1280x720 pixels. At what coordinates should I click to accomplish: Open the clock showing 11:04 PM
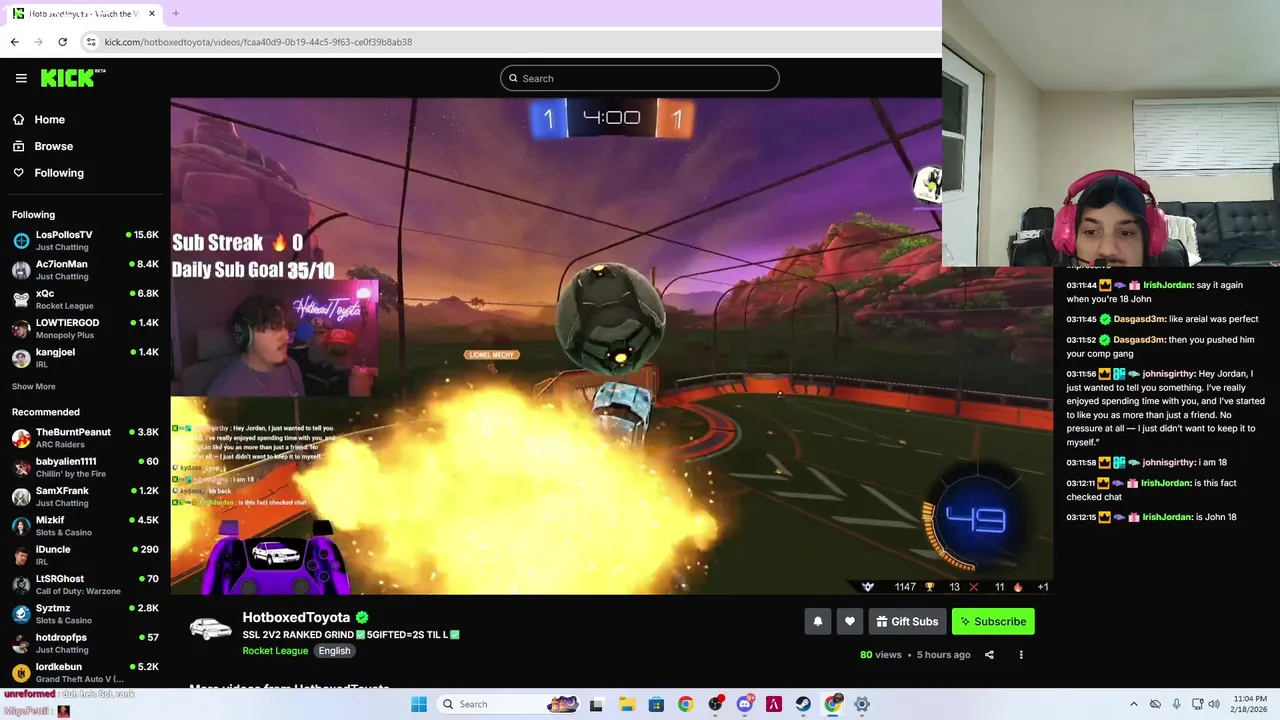click(1250, 704)
